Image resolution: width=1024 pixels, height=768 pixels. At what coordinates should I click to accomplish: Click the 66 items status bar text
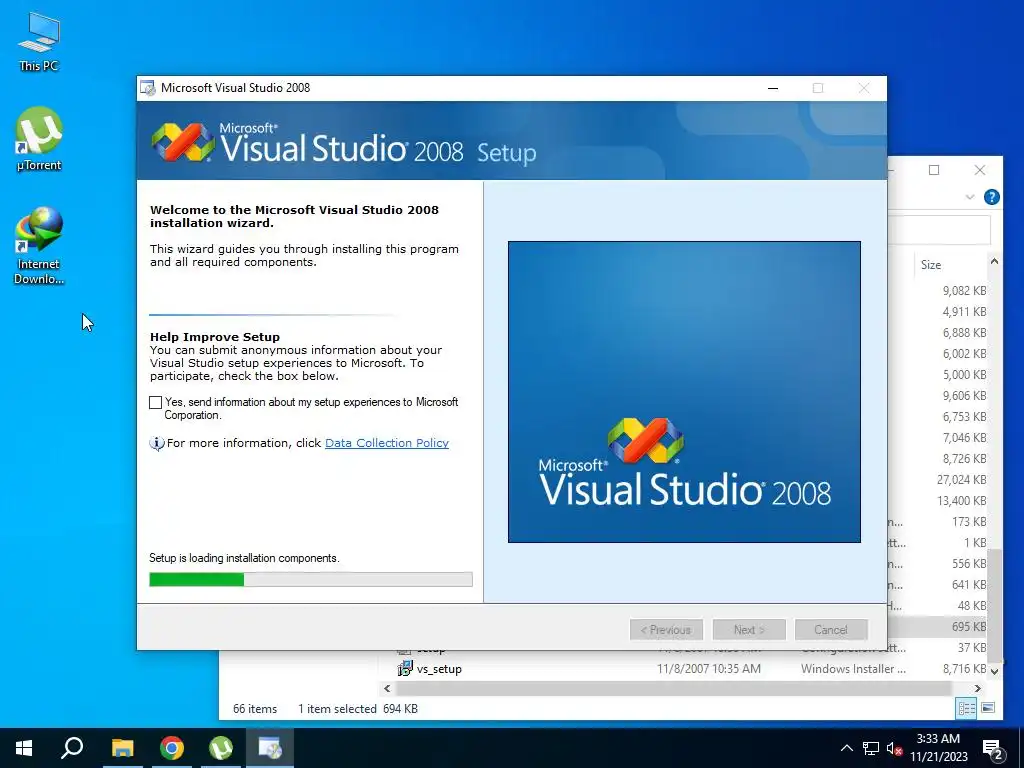(x=255, y=709)
